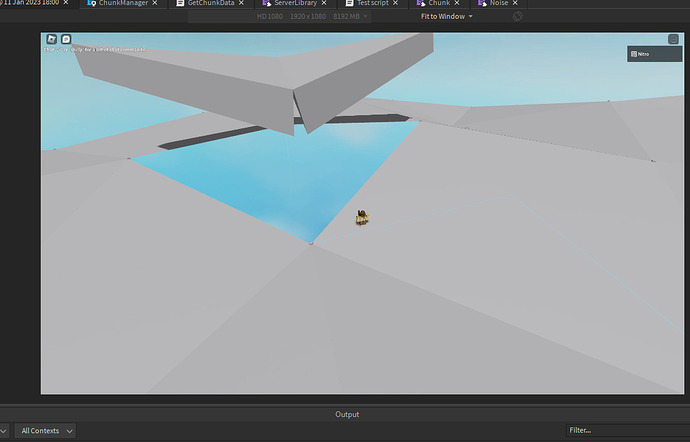Click the player avatar icon beside Nitro
The height and width of the screenshot is (442, 690).
tap(633, 54)
